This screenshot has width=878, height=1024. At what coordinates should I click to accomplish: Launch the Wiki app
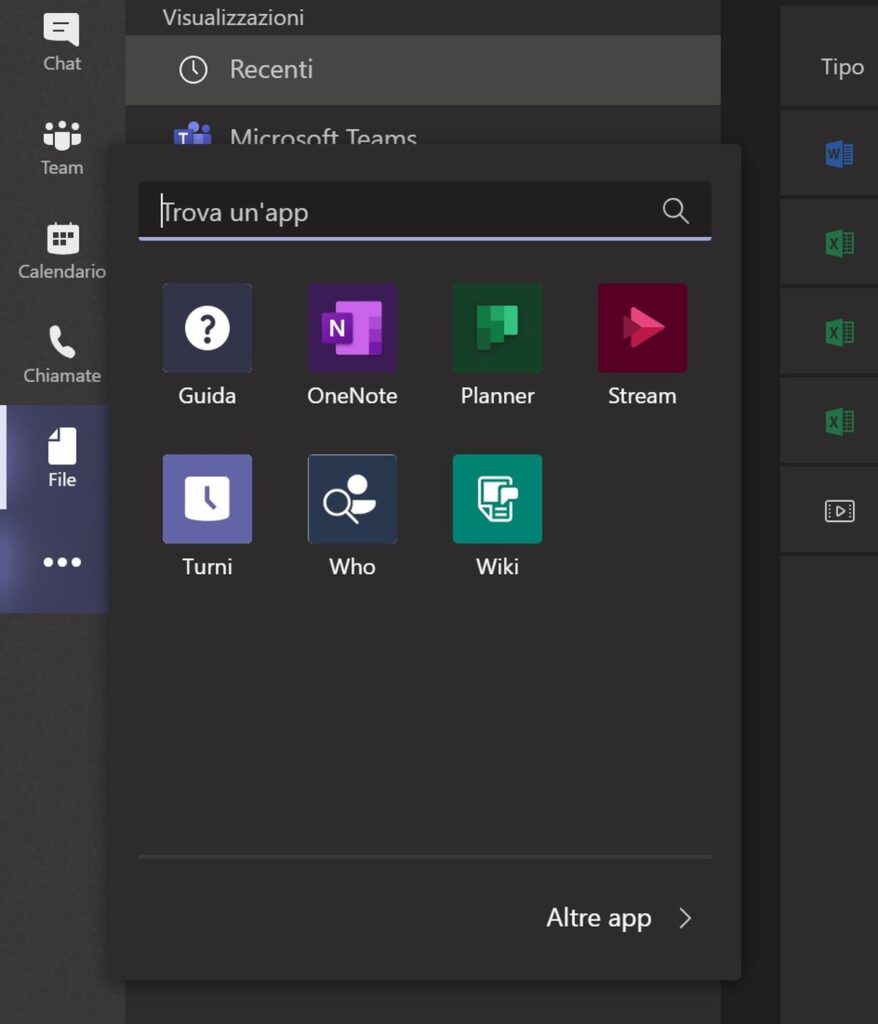497,516
